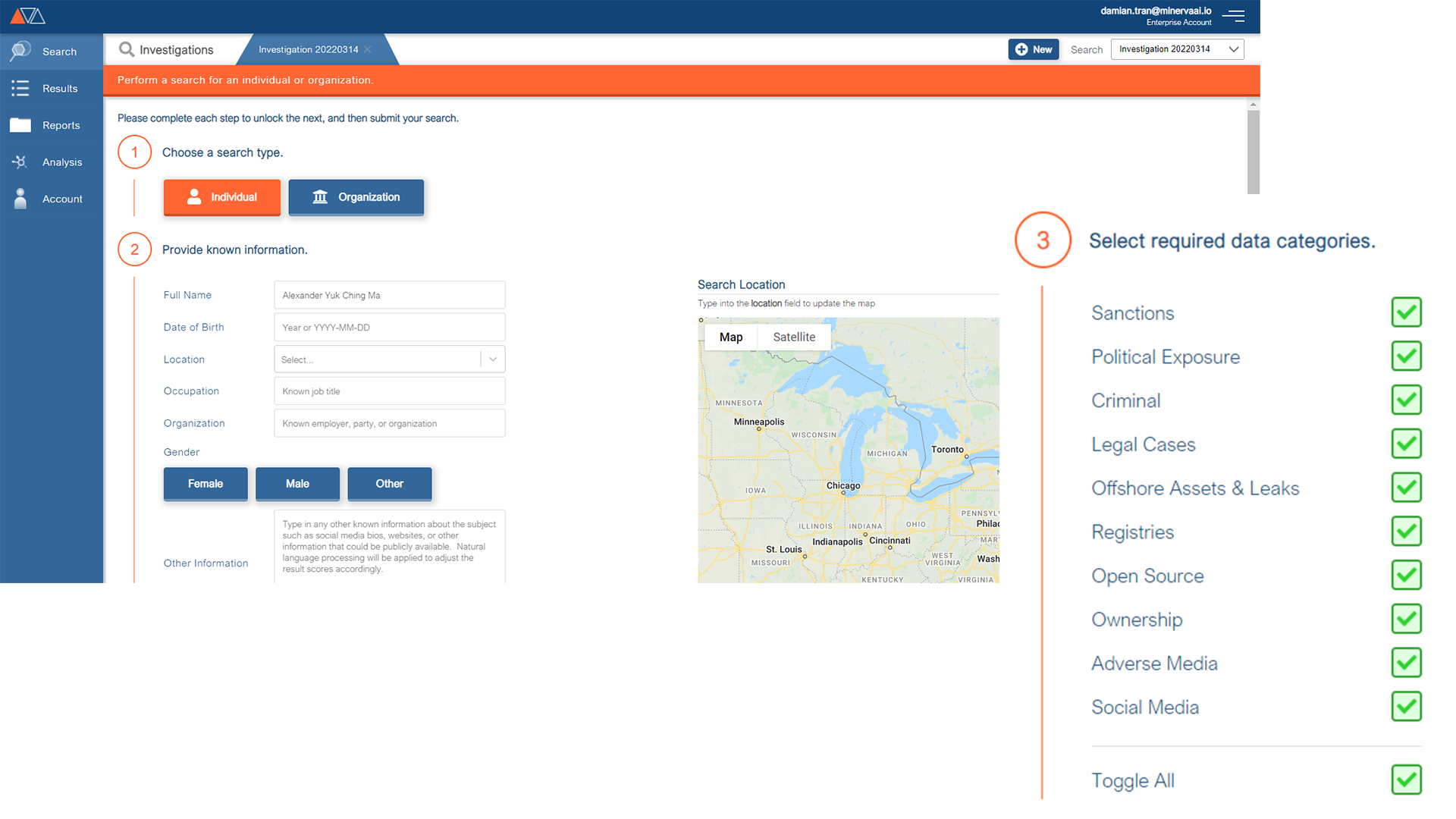Select the Investigation 20220314 tab
Screen dimensions: 1456x819
[308, 49]
